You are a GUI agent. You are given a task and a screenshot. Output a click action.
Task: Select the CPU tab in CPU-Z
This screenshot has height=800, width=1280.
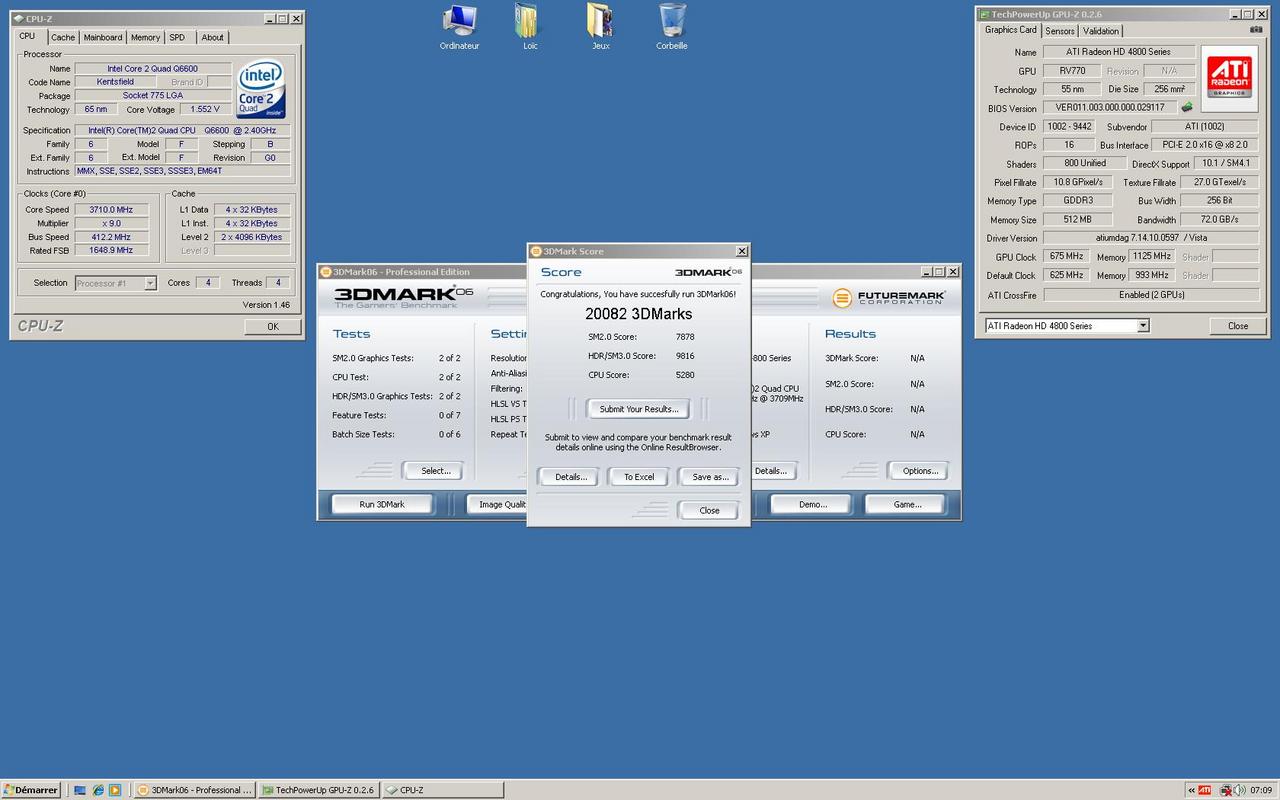click(x=27, y=36)
